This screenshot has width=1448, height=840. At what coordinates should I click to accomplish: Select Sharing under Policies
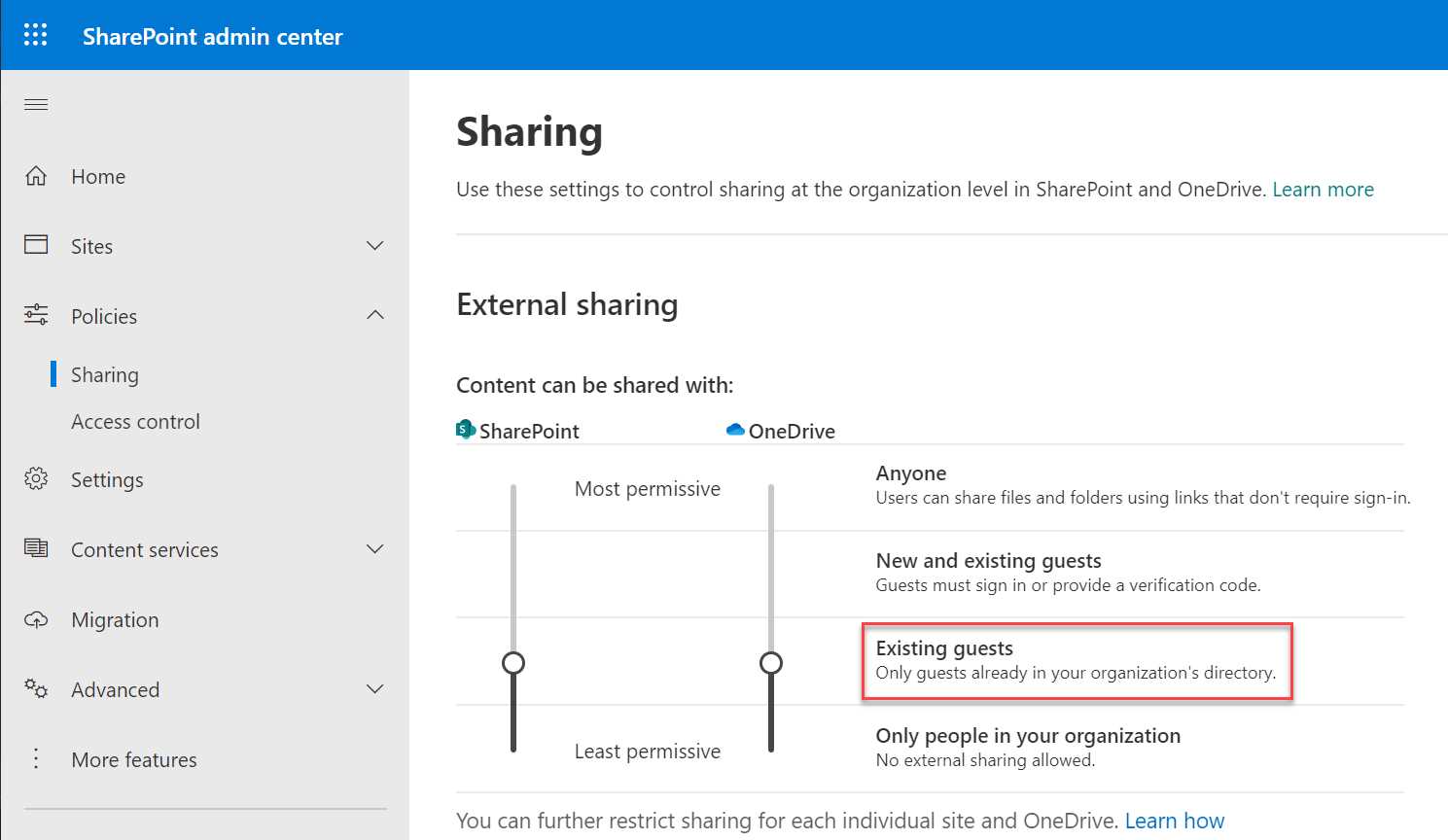(104, 374)
